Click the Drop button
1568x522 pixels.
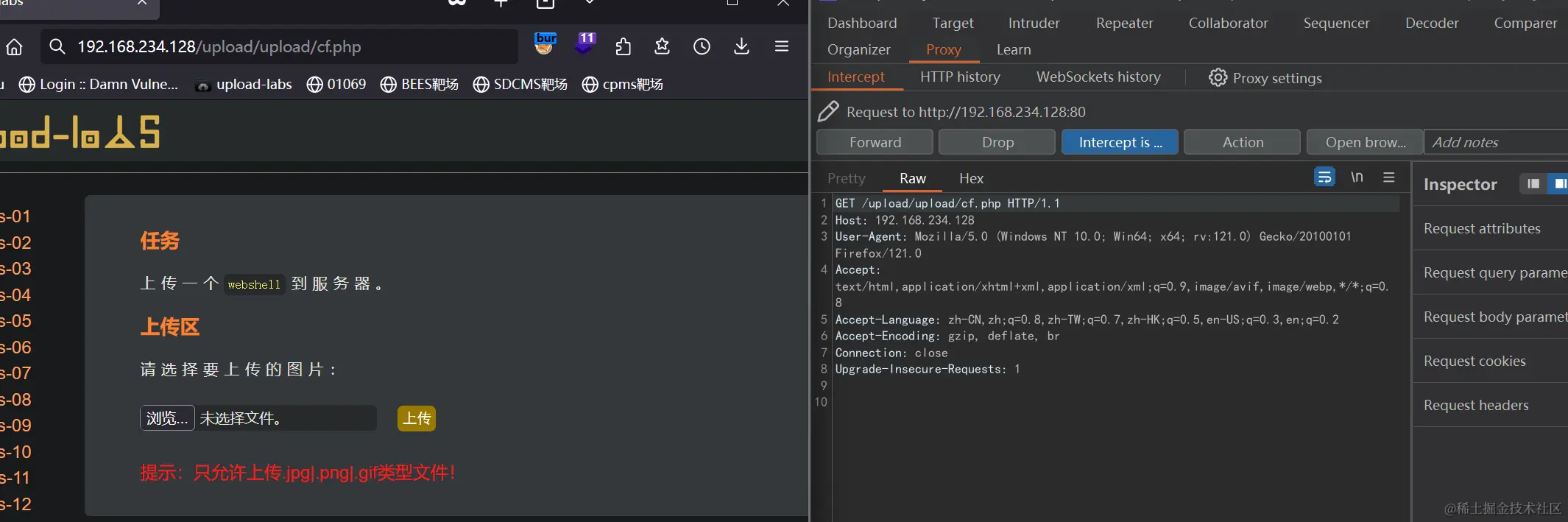tap(997, 142)
